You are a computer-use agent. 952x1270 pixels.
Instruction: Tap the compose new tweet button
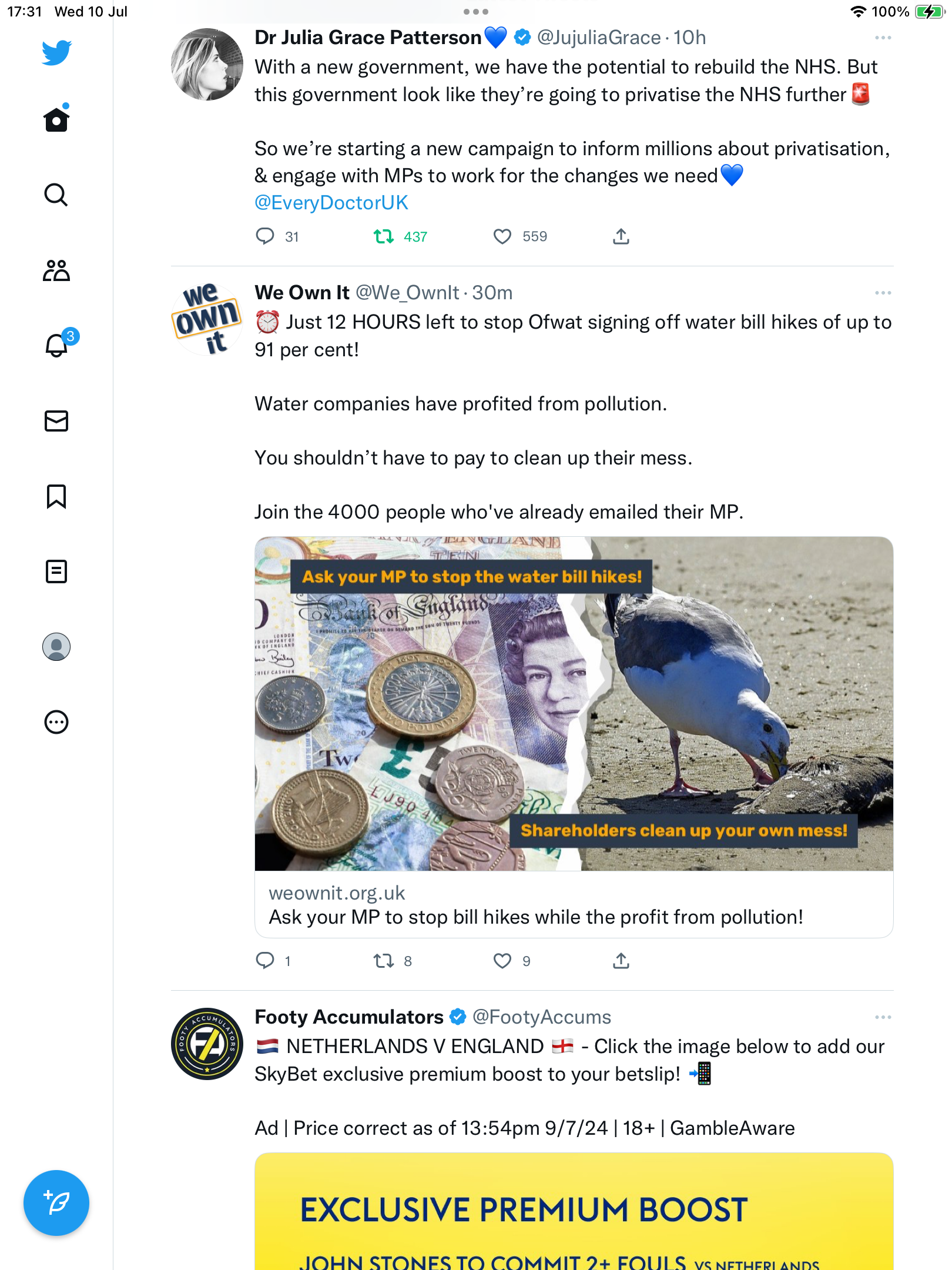[56, 1203]
